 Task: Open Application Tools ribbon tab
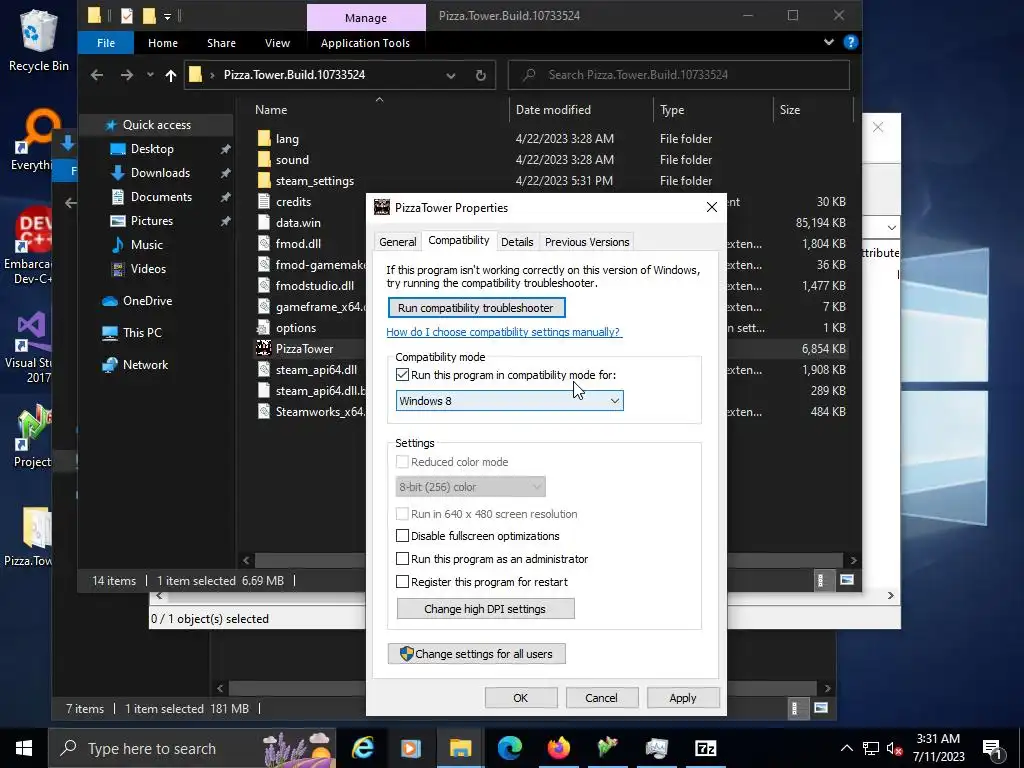[365, 43]
